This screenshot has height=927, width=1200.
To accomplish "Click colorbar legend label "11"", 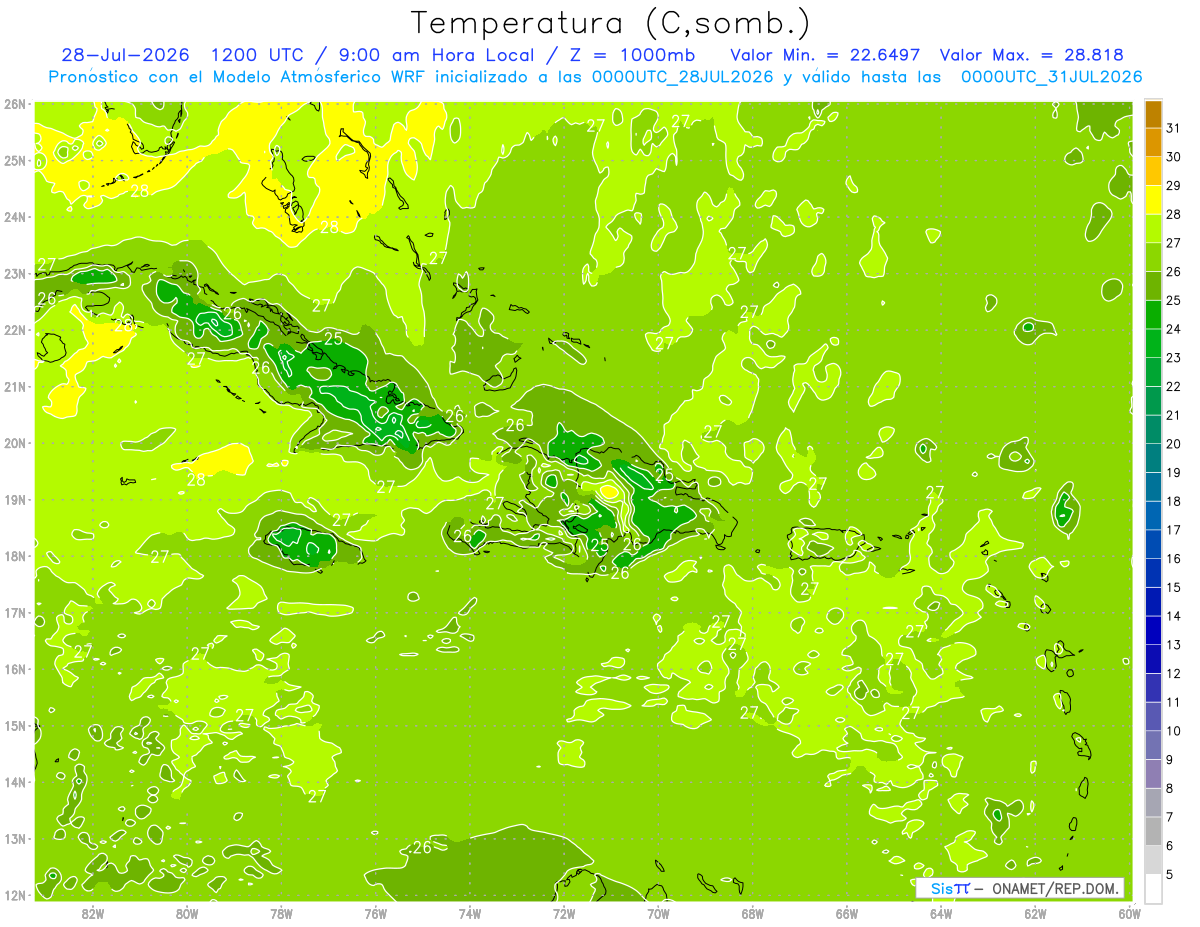I will click(1174, 702).
